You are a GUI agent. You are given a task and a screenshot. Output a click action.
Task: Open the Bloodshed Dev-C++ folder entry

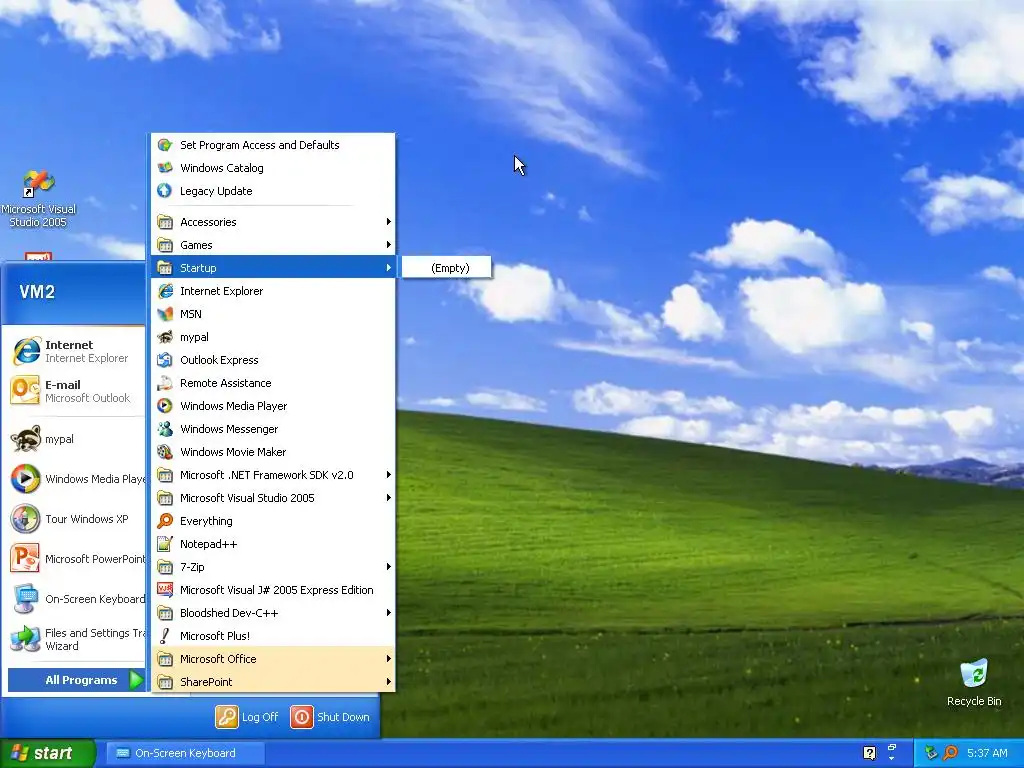tap(274, 613)
